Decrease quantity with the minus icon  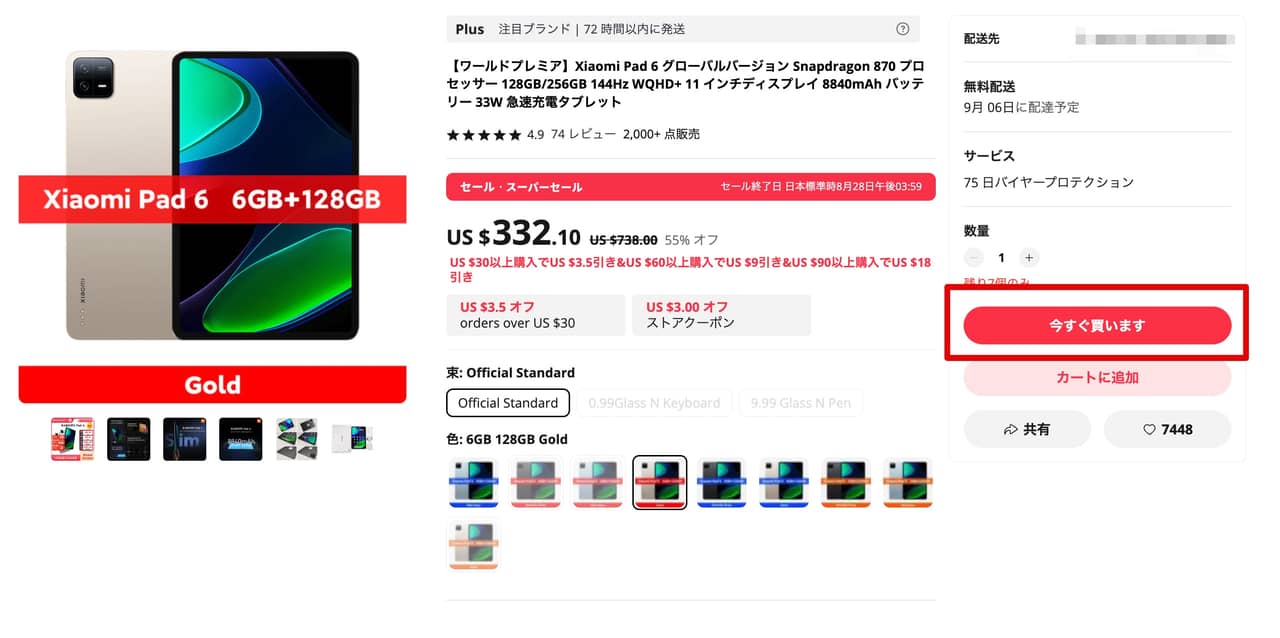click(973, 258)
